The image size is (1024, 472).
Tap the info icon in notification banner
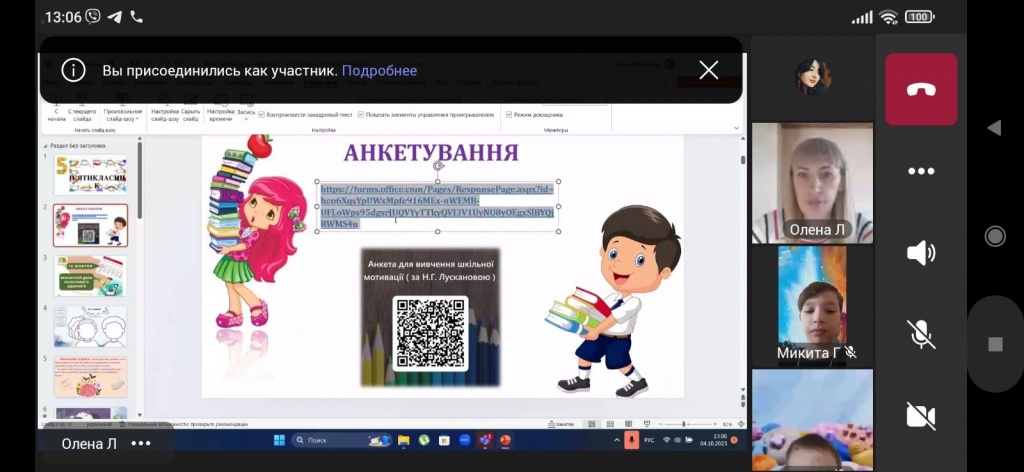(73, 70)
